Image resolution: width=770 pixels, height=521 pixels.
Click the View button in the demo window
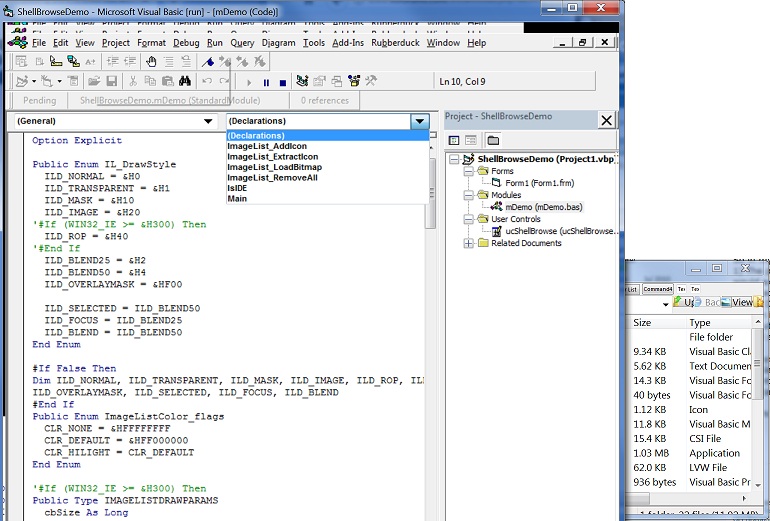pyautogui.click(x=737, y=302)
